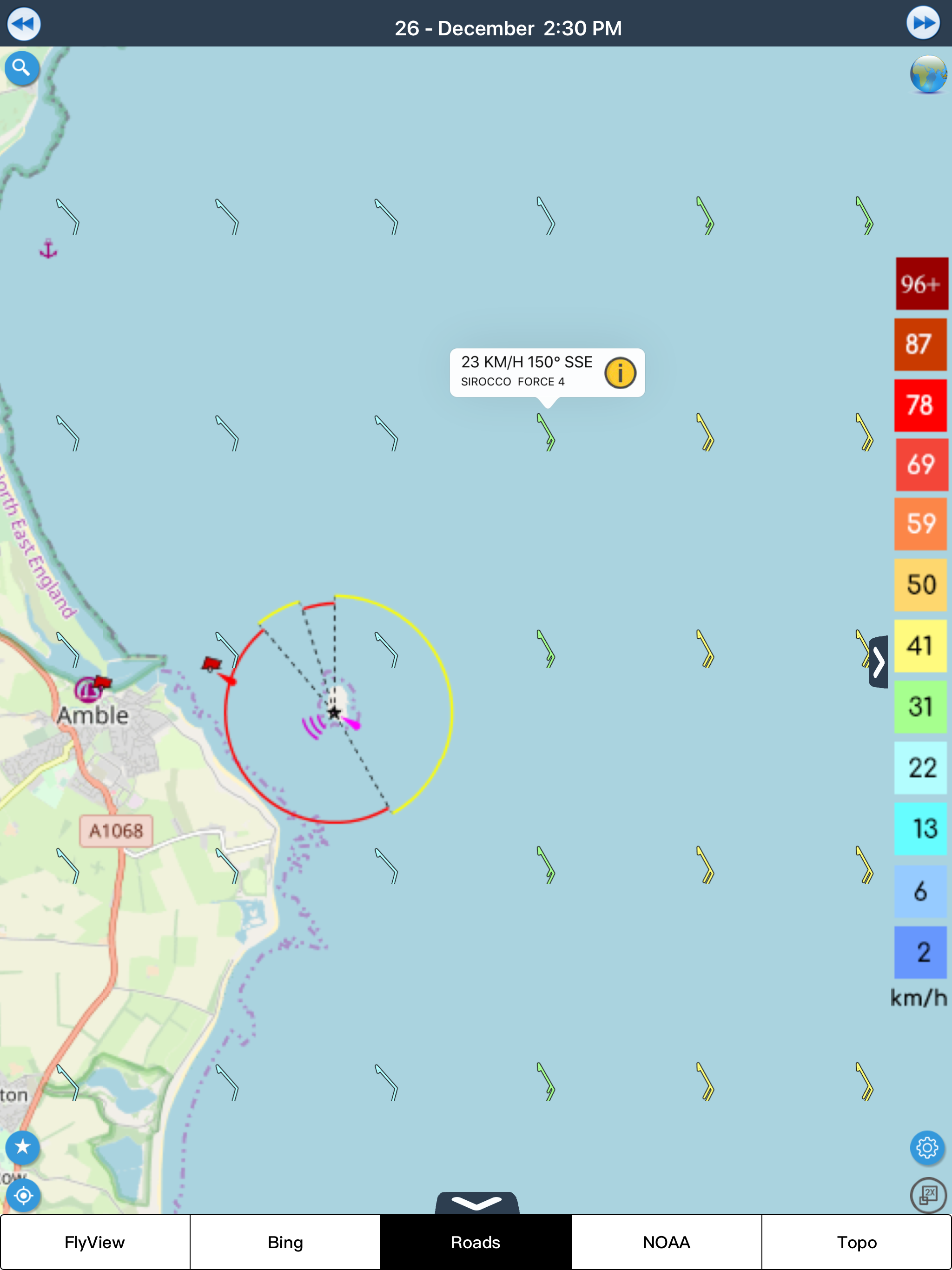952x1270 pixels.
Task: Tap the green wind arrow under the popup
Action: point(546,432)
